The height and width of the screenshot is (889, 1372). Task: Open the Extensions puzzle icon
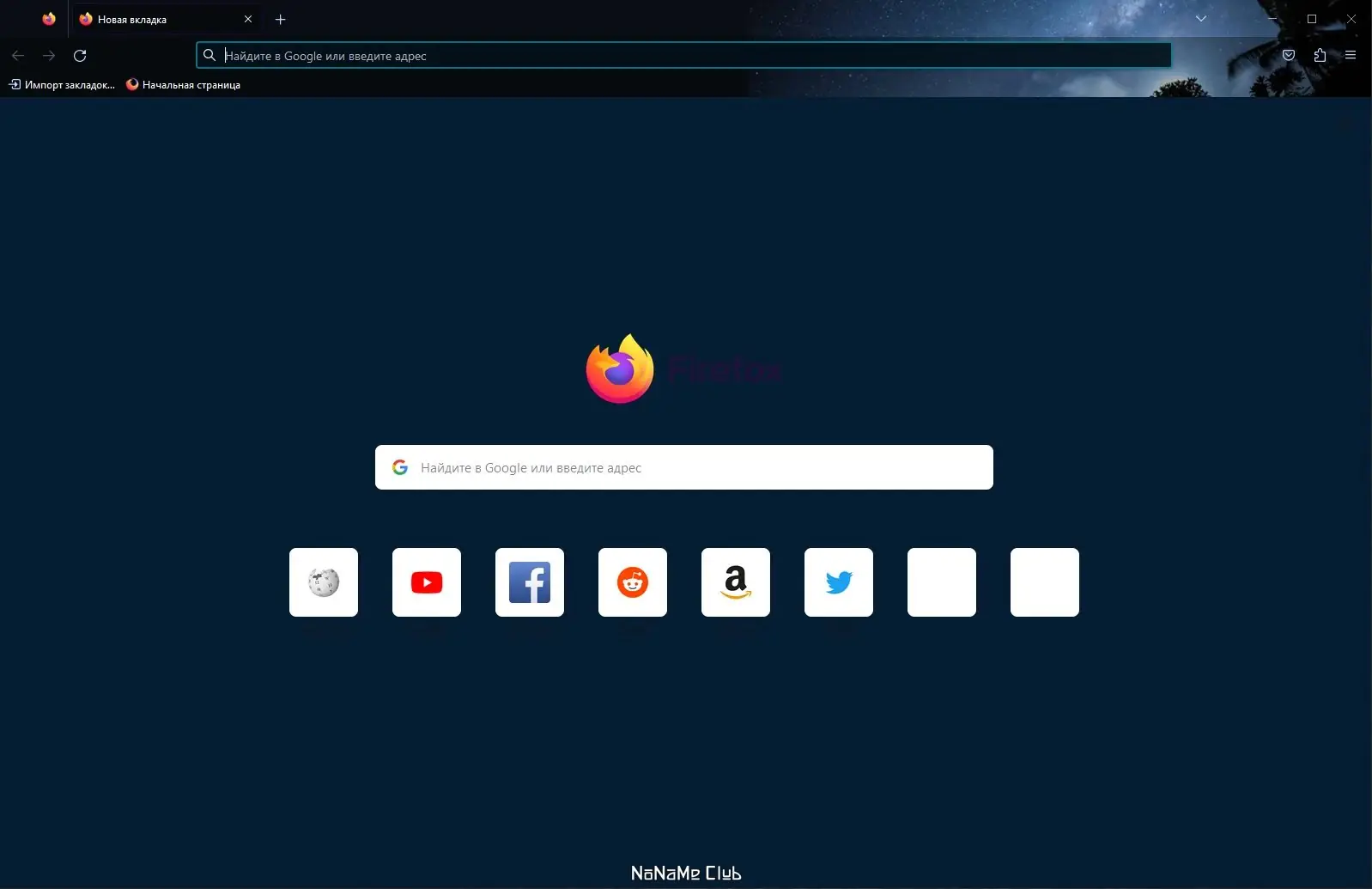[x=1320, y=56]
